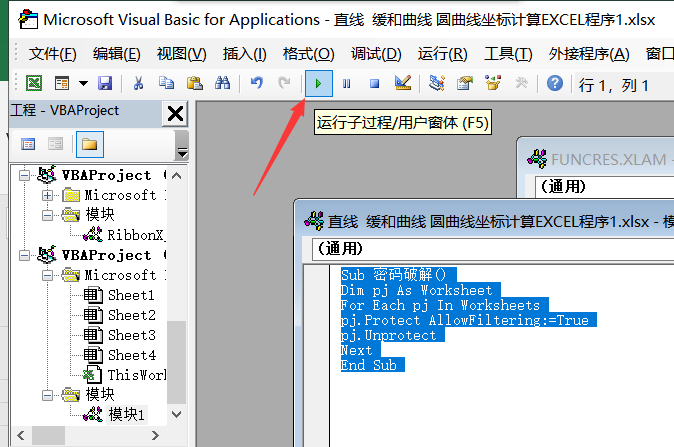Image resolution: width=674 pixels, height=447 pixels.
Task: Open Properties Window toolbar icon
Action: tap(465, 83)
